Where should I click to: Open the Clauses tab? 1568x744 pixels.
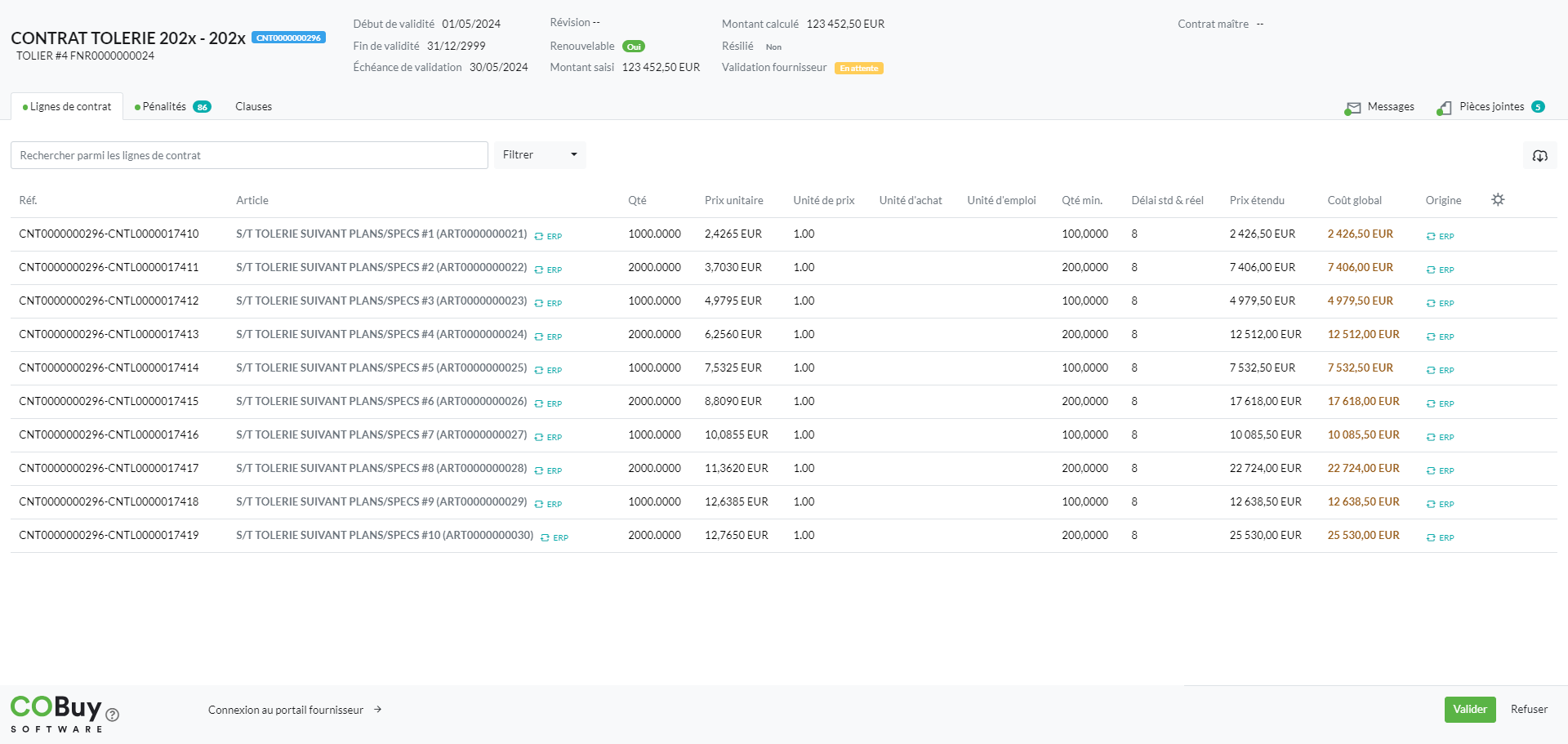[253, 107]
